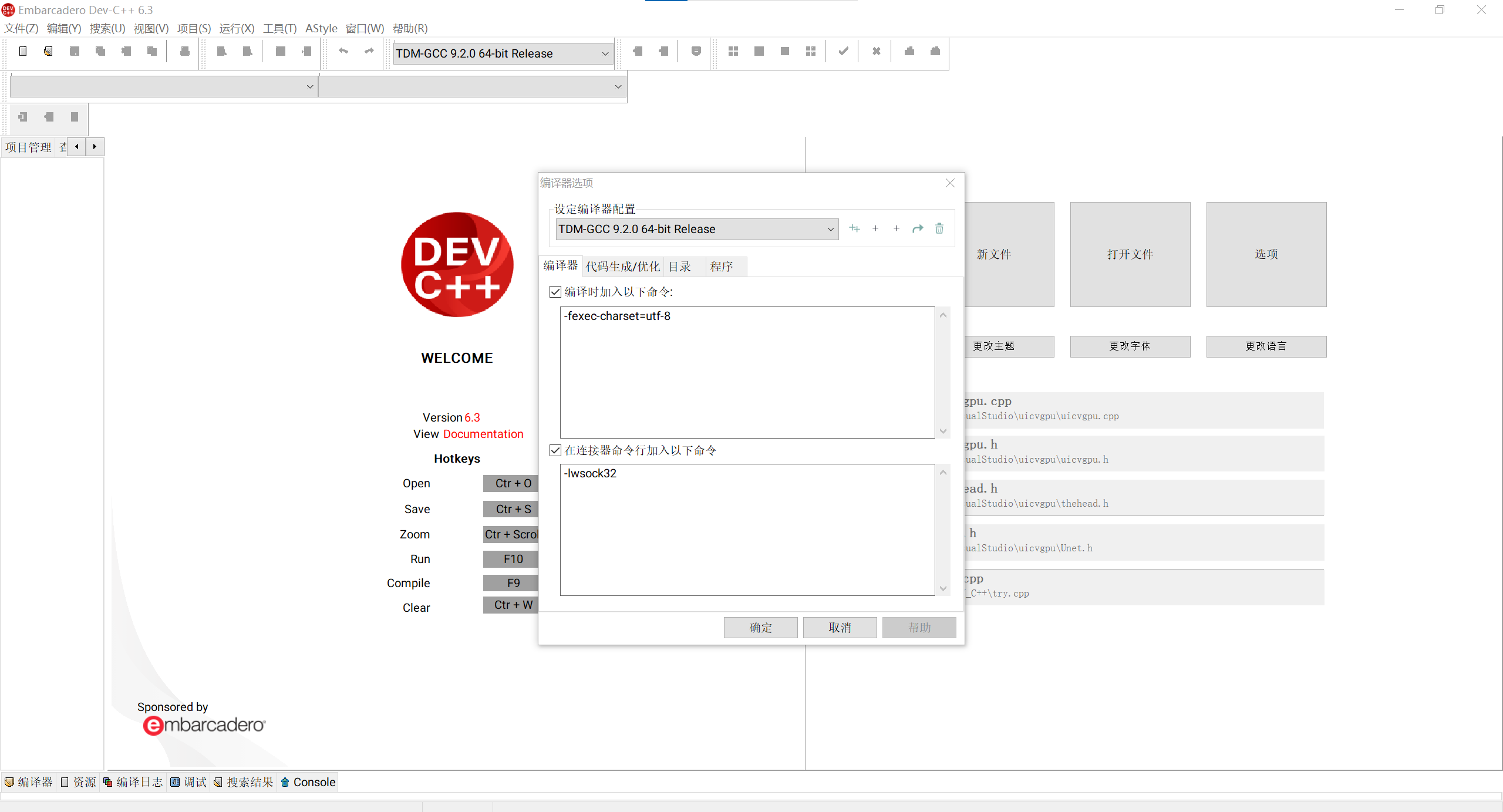The height and width of the screenshot is (812, 1503).
Task: Open the 运行(X) menu
Action: click(237, 28)
